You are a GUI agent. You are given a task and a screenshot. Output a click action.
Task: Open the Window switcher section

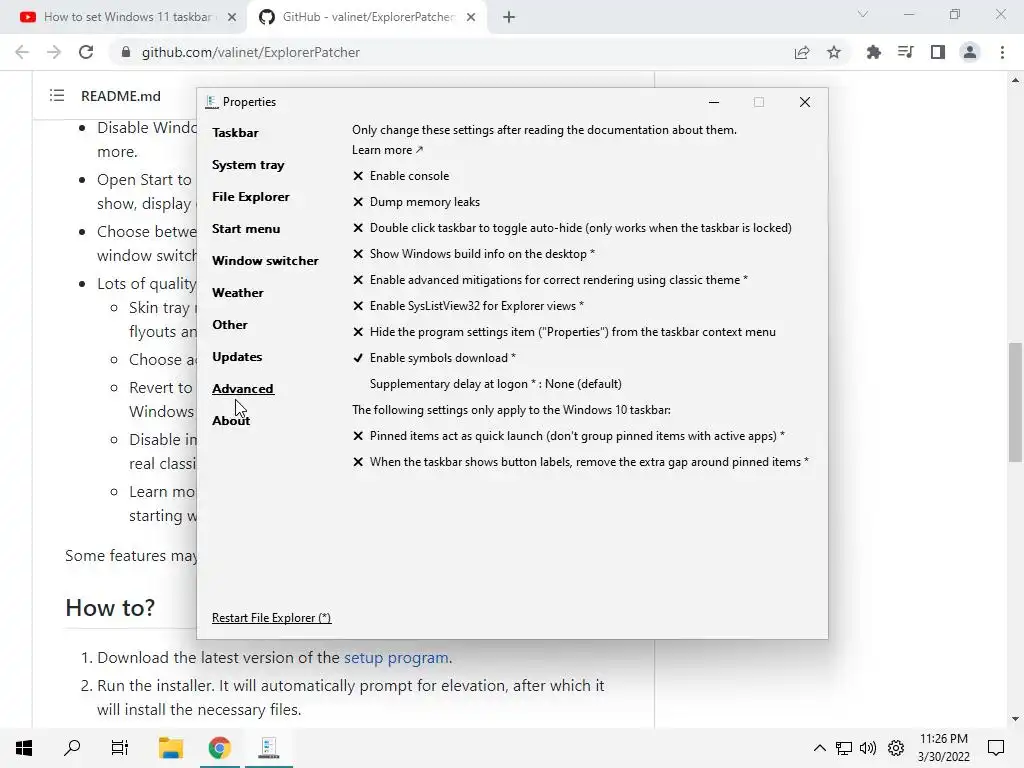tap(265, 261)
